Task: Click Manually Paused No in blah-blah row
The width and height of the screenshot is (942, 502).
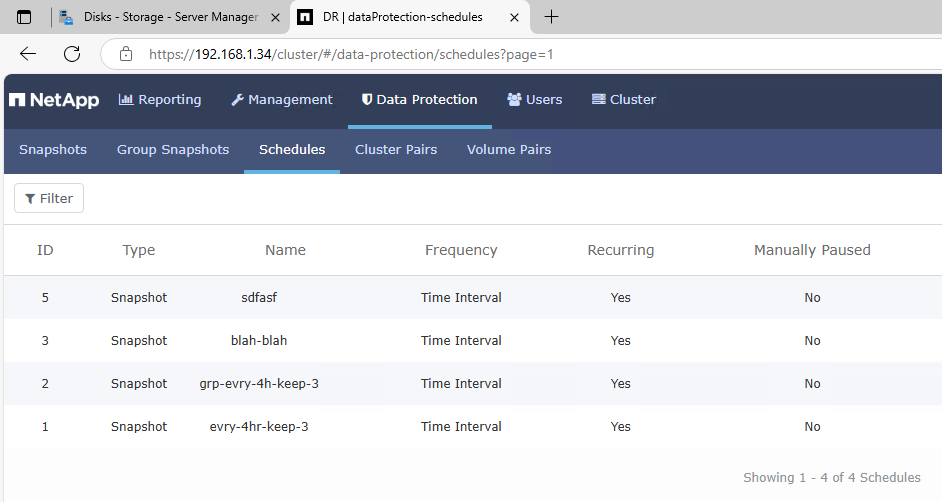Action: point(812,340)
